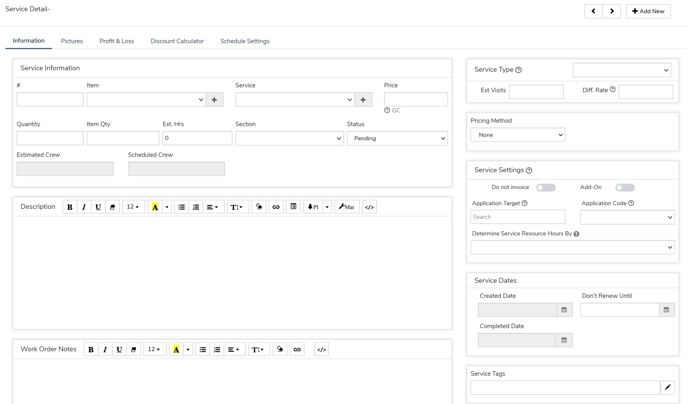Open the Item dropdown
Image resolution: width=688 pixels, height=404 pixels.
tap(146, 100)
